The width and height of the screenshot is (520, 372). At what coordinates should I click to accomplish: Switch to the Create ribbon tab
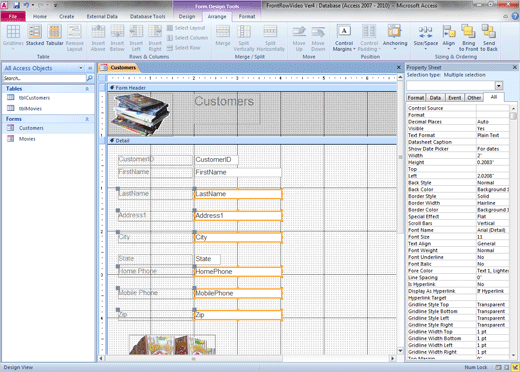67,16
